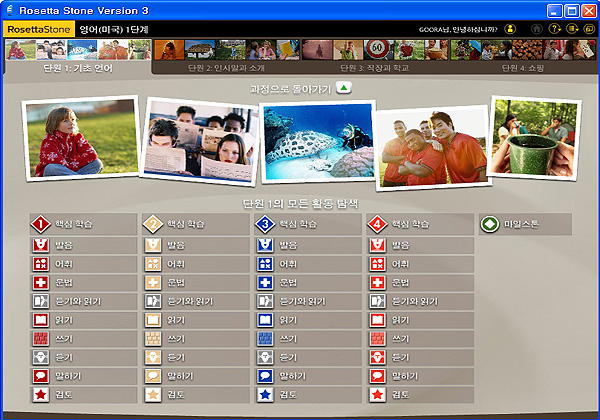Open lesson 2 발음 pronunciation activity
Viewport: 600px width, 420px height.
[x=196, y=245]
